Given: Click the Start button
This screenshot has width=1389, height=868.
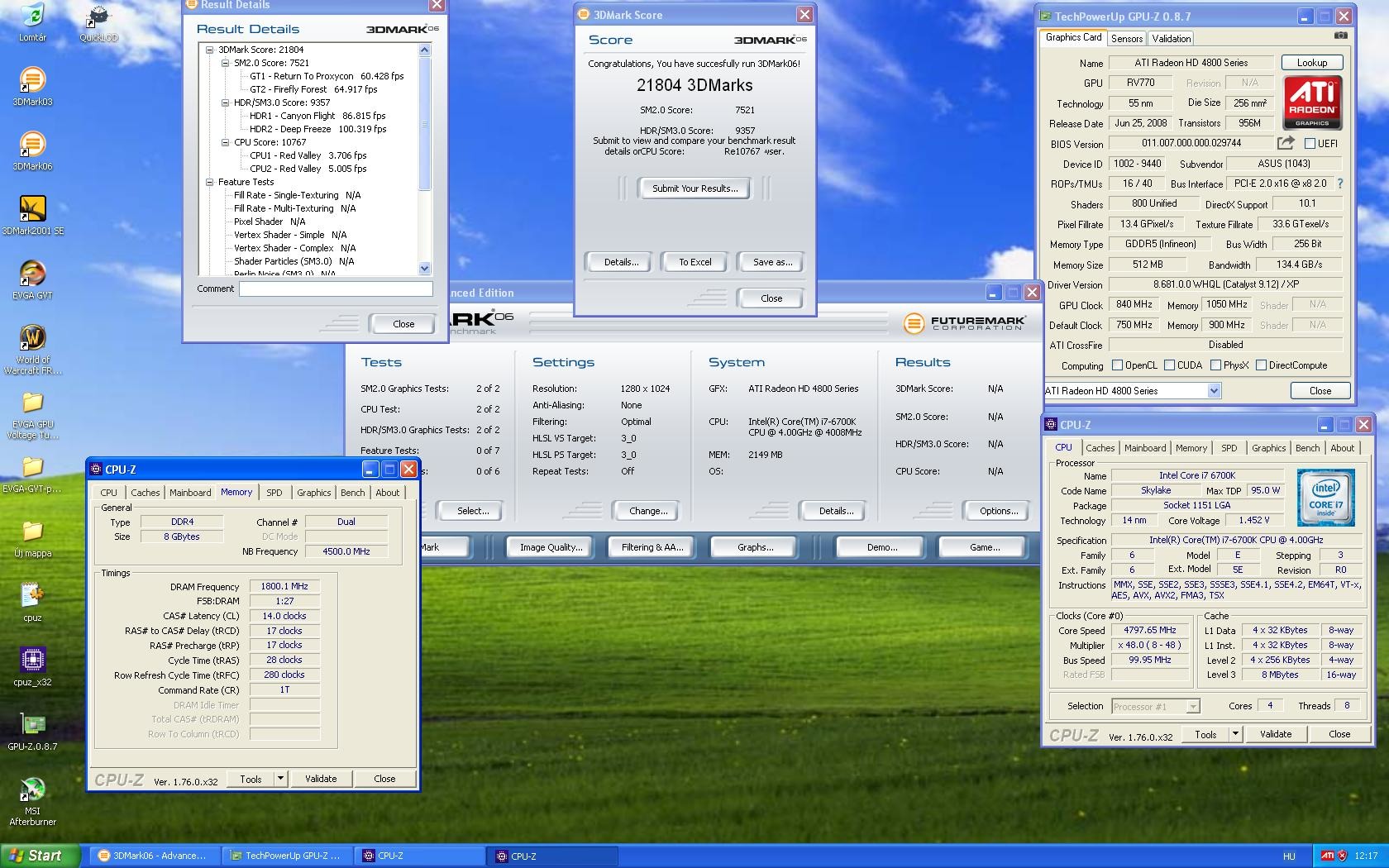Looking at the screenshot, I should point(41,856).
